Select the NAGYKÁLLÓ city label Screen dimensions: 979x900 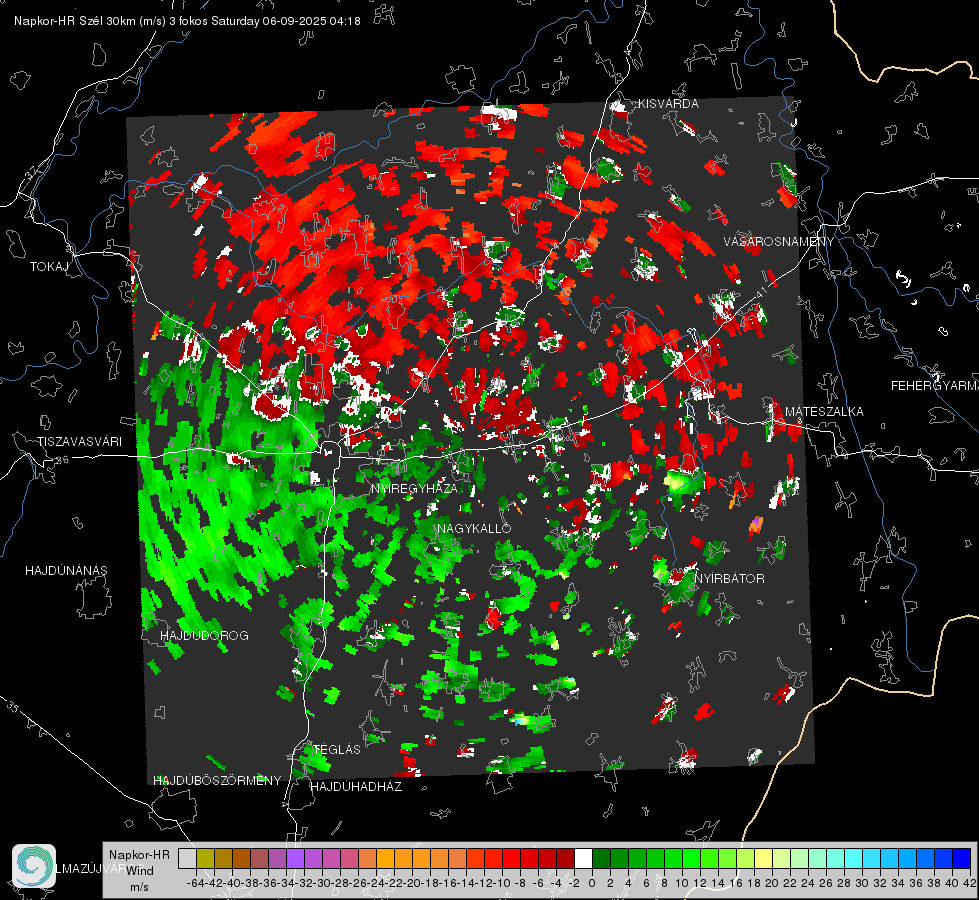coord(474,528)
